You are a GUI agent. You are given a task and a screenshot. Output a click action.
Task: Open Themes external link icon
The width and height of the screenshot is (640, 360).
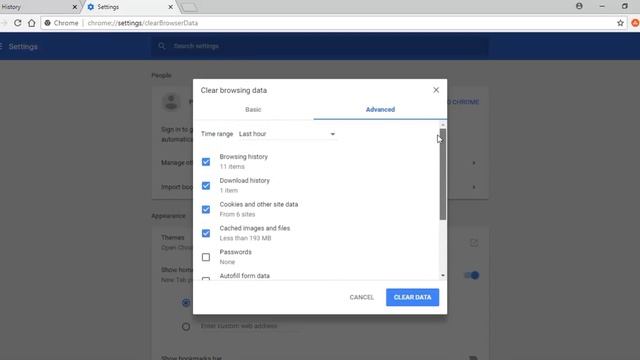click(473, 242)
